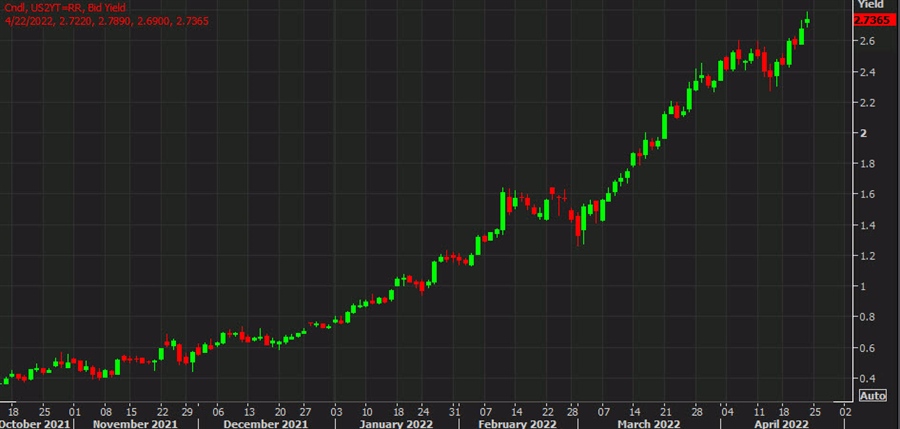Viewport: 900px width, 429px height.
Task: Click the 0.8 yield axis label
Action: coord(867,317)
